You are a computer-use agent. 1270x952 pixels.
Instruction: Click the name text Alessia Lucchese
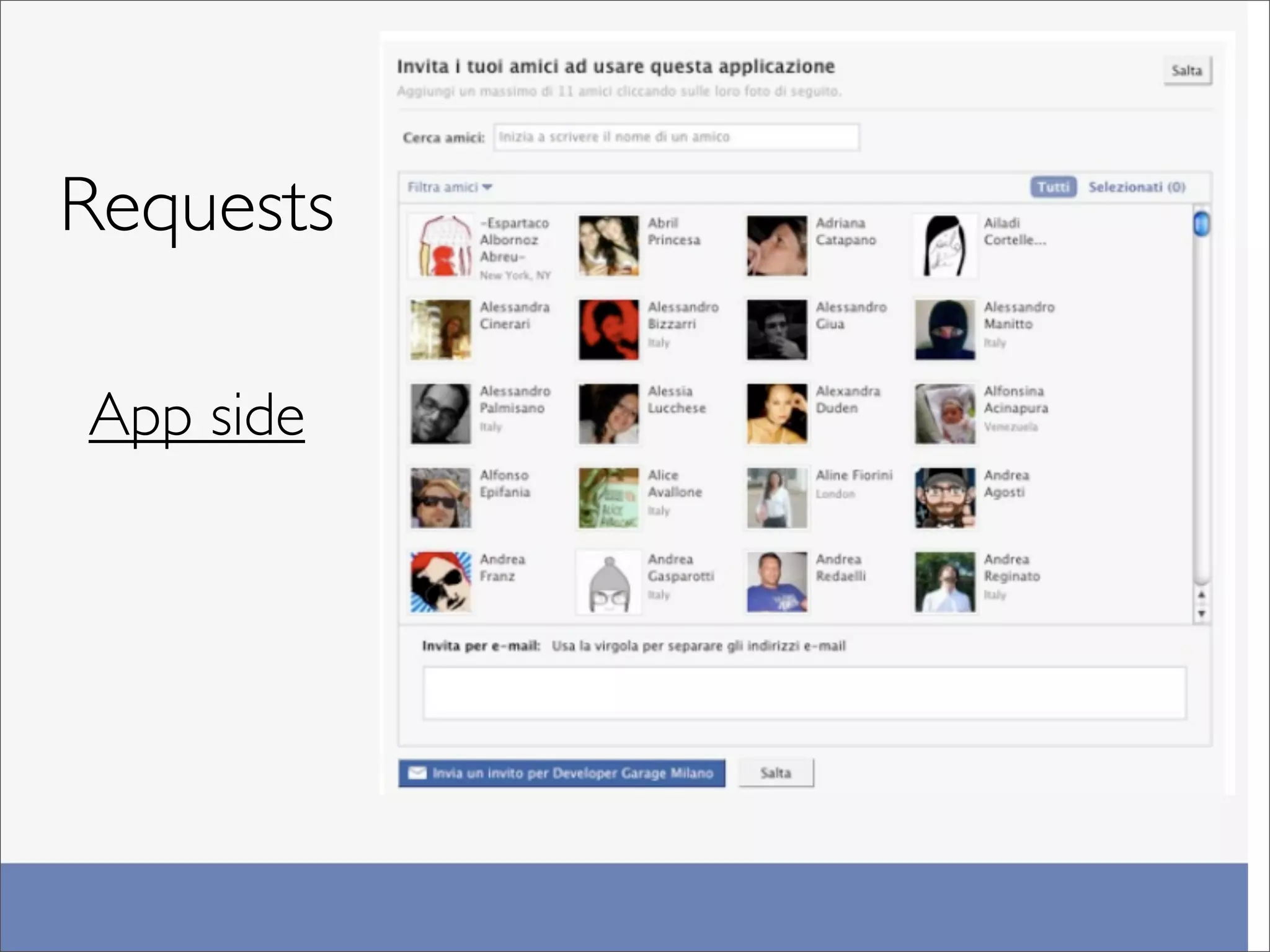click(677, 400)
